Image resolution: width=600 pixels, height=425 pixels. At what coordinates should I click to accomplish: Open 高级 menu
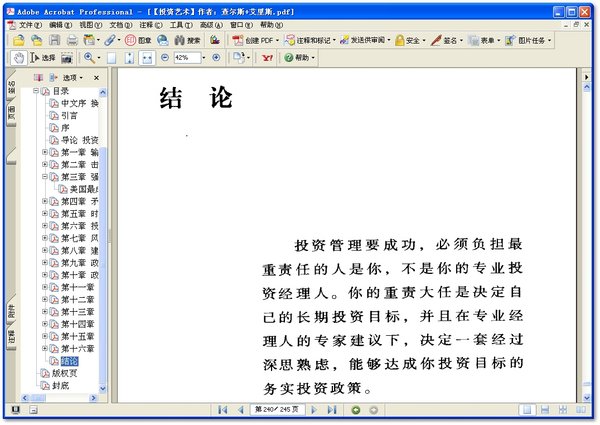pyautogui.click(x=211, y=25)
